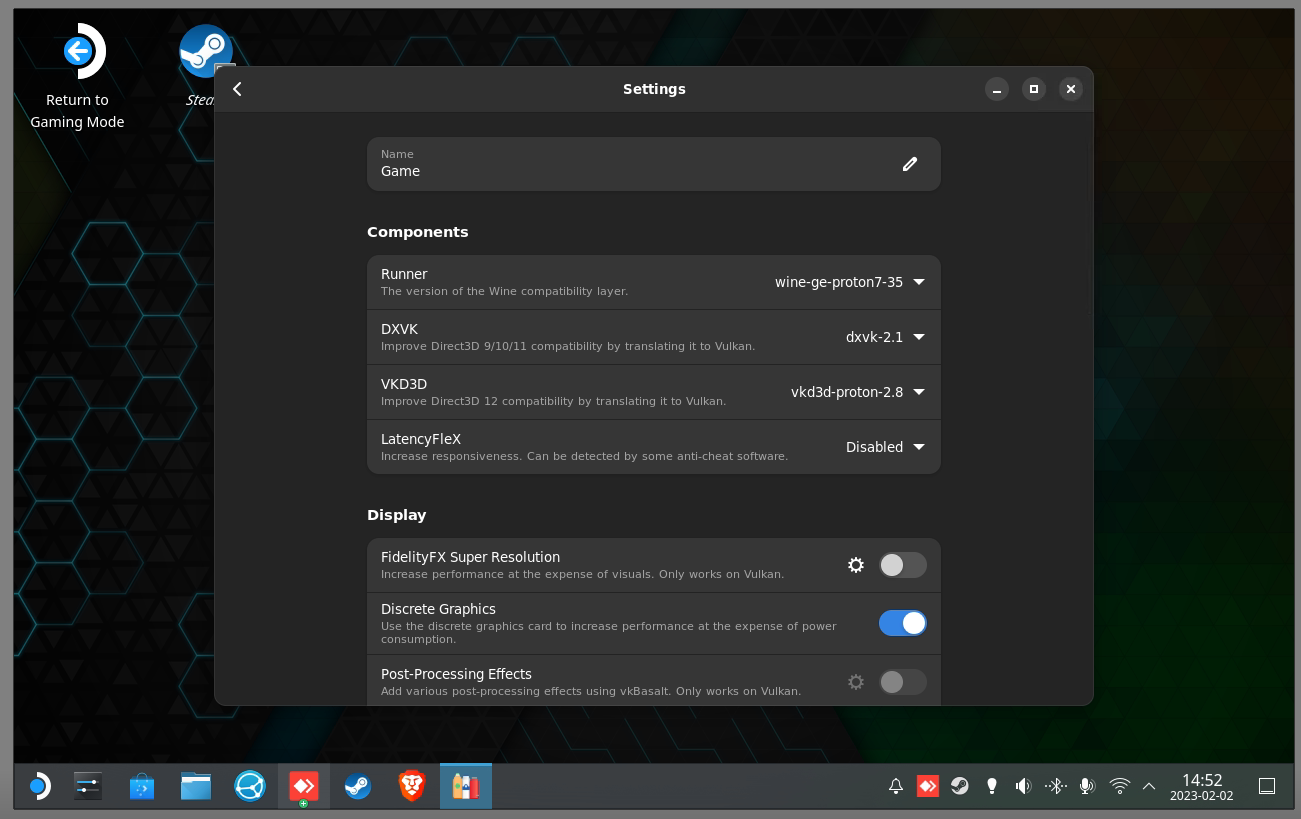The height and width of the screenshot is (819, 1301).
Task: Open the blue globe browser taskbar icon
Action: pos(249,787)
